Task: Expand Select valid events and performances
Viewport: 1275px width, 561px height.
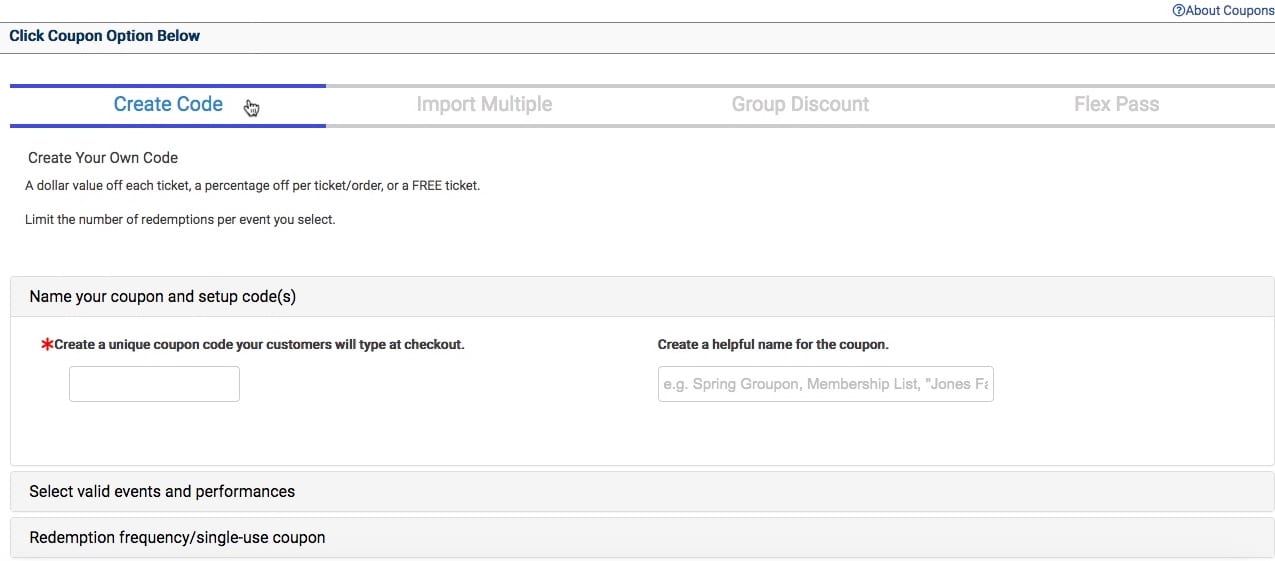Action: point(642,492)
